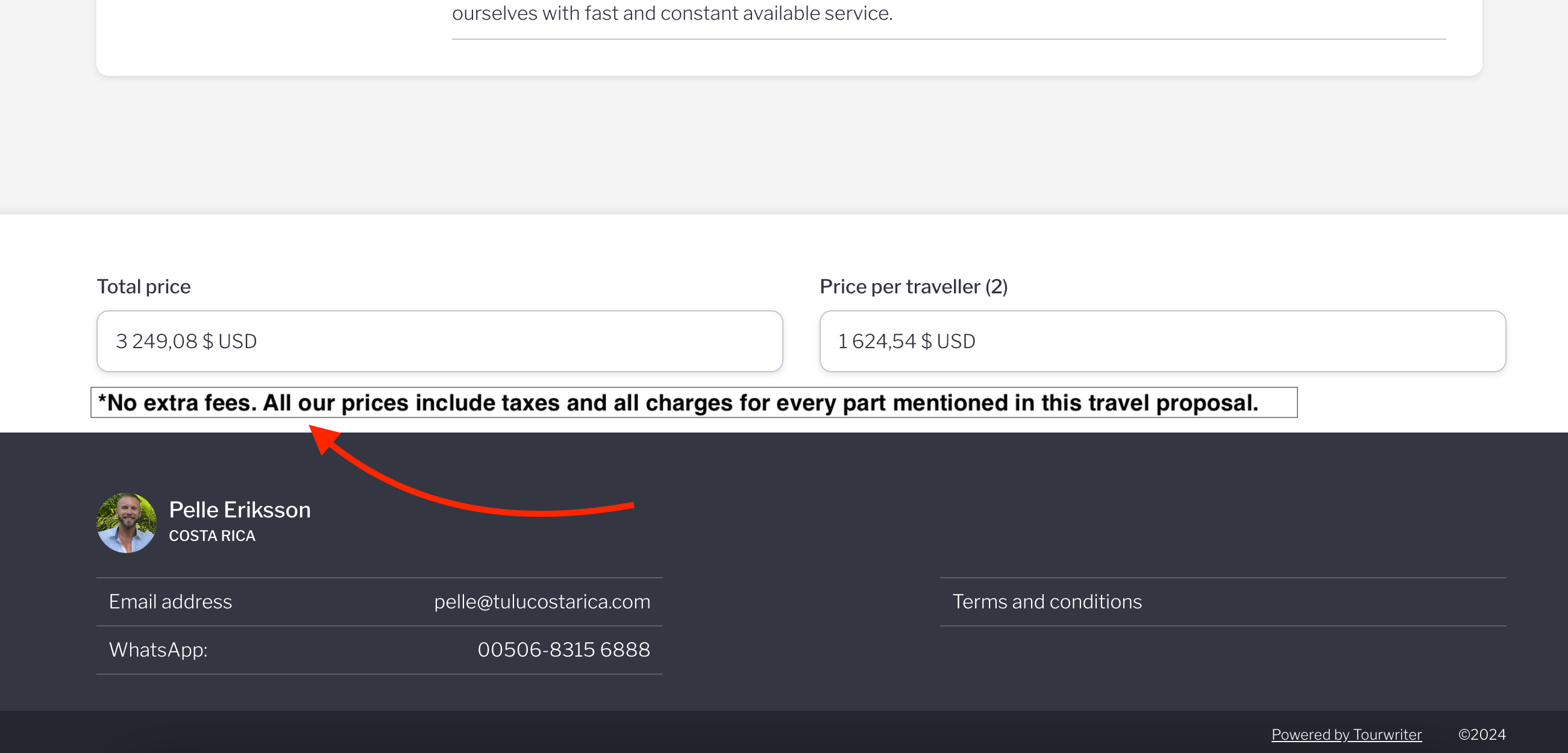Click the asterisk before 'No extra fees'
This screenshot has height=753, width=1568.
tap(102, 399)
